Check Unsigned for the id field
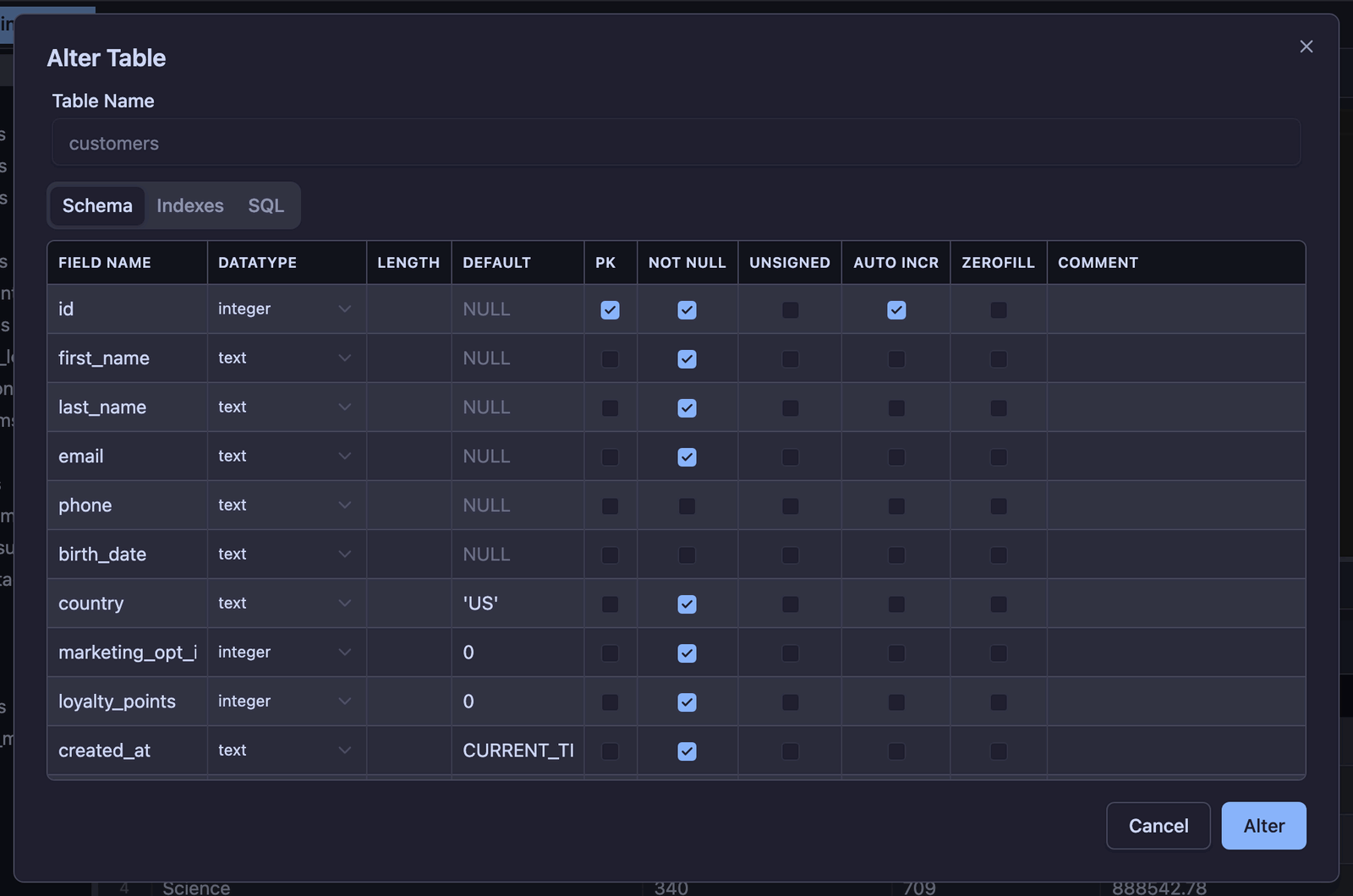 pyautogui.click(x=790, y=310)
